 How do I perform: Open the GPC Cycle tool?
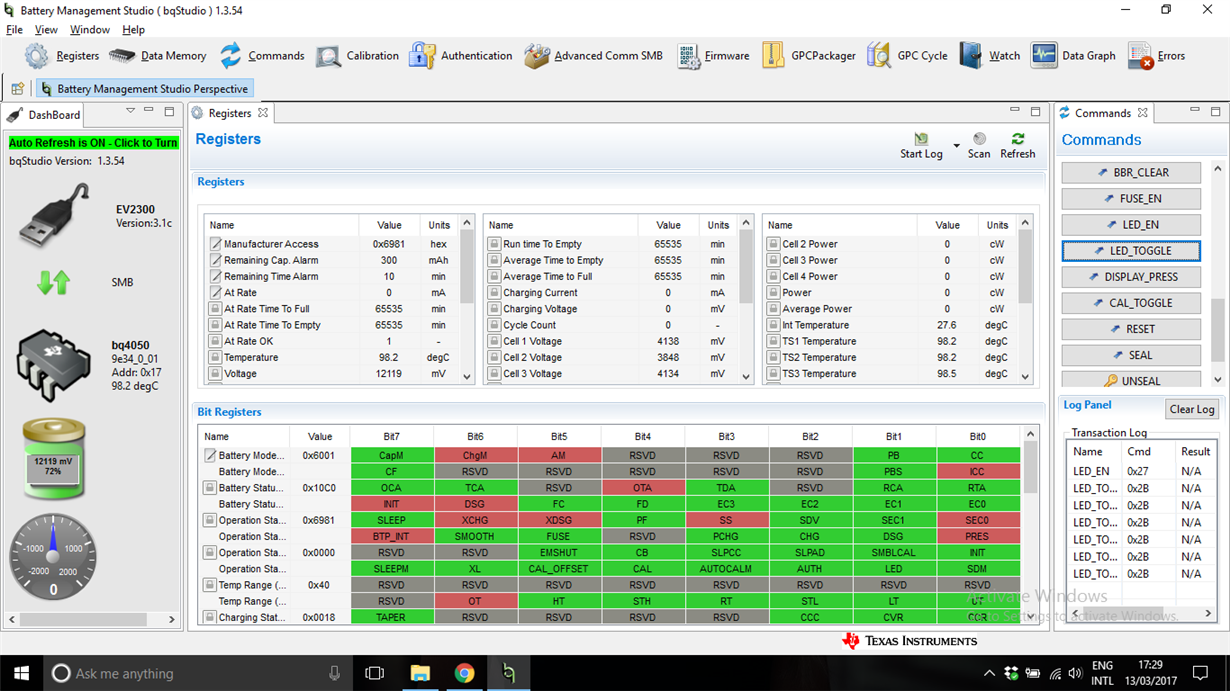907,56
